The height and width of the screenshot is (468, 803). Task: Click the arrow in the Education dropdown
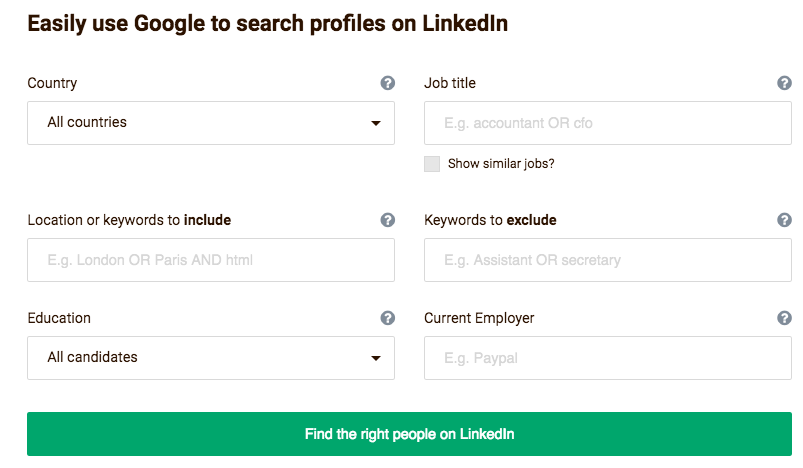click(x=376, y=358)
